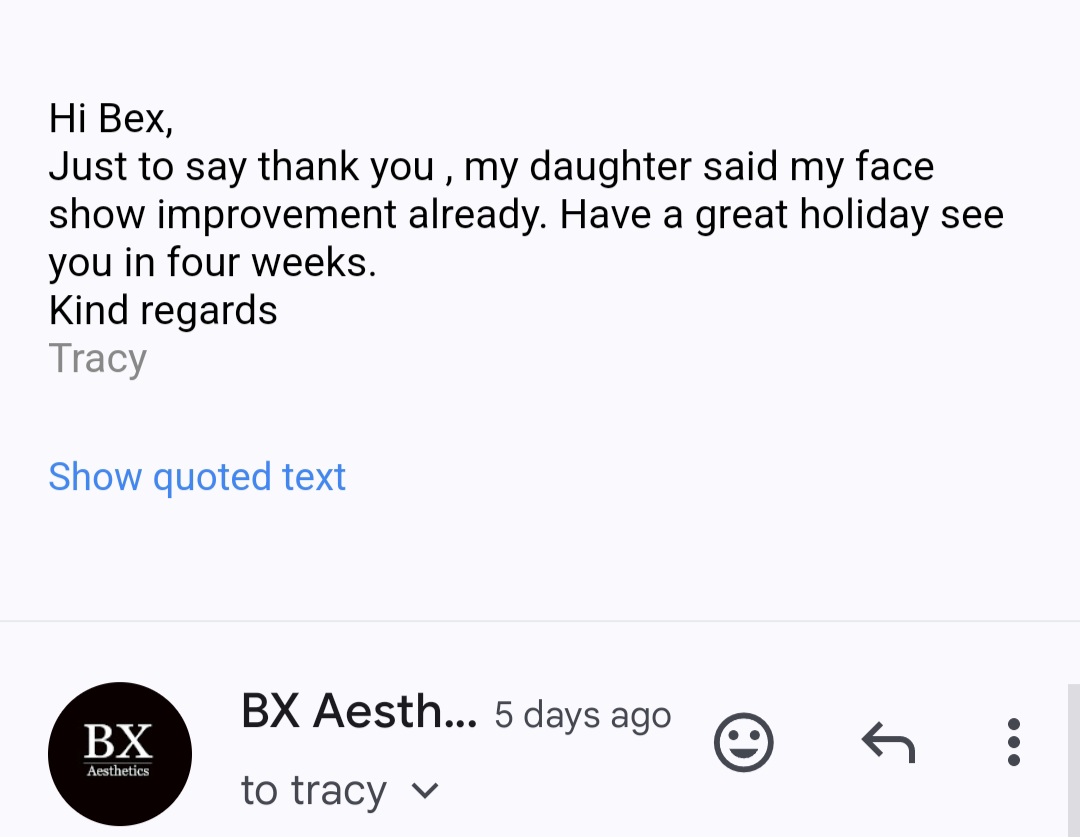Reply using the curved arrow icon

pyautogui.click(x=889, y=742)
